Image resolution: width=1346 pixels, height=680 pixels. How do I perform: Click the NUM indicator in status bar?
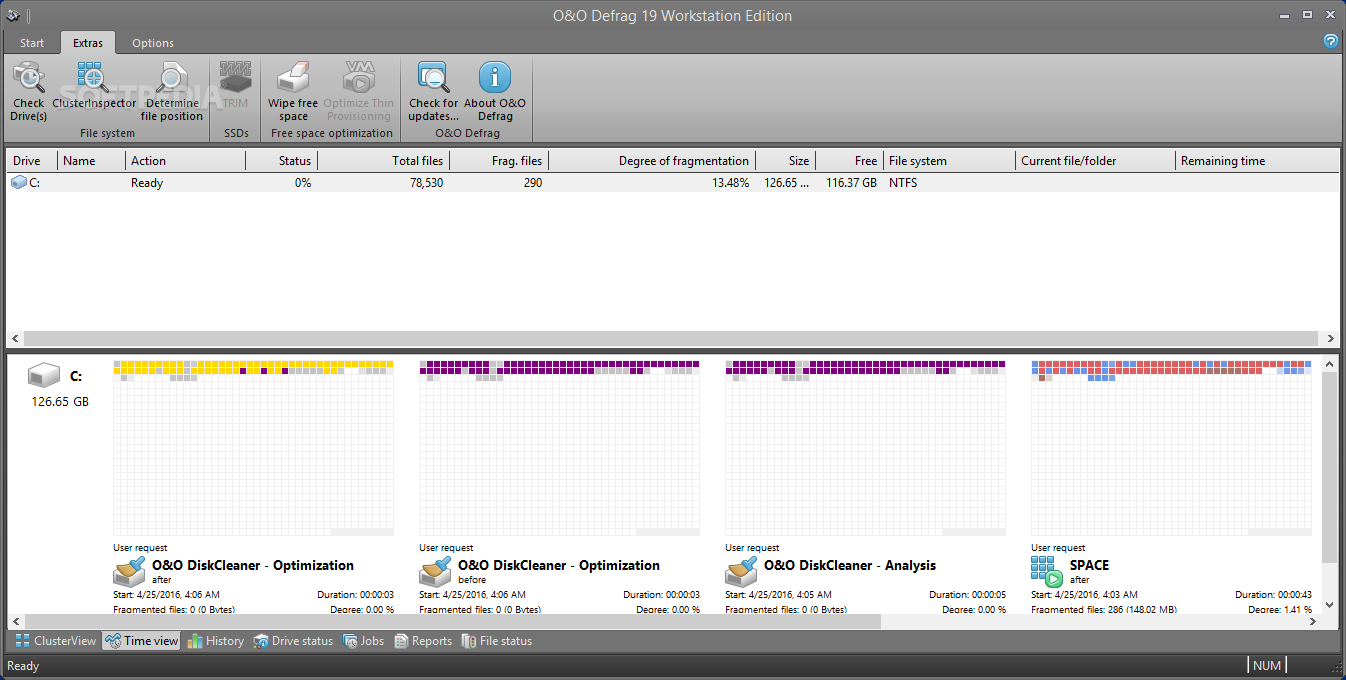point(1267,666)
